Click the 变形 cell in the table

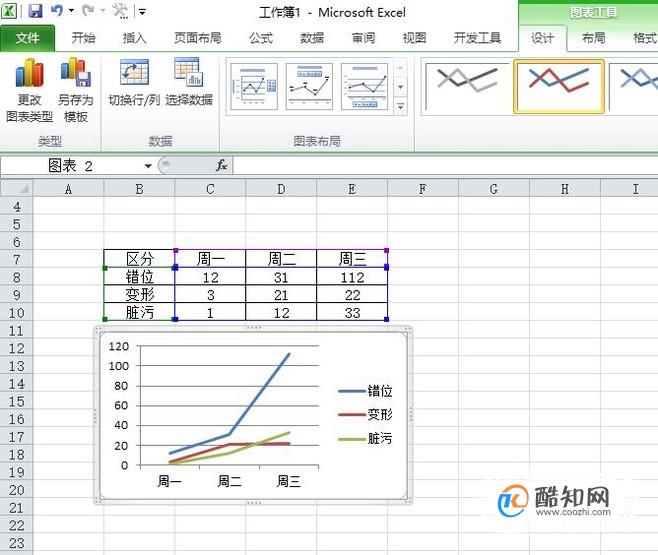[x=139, y=294]
